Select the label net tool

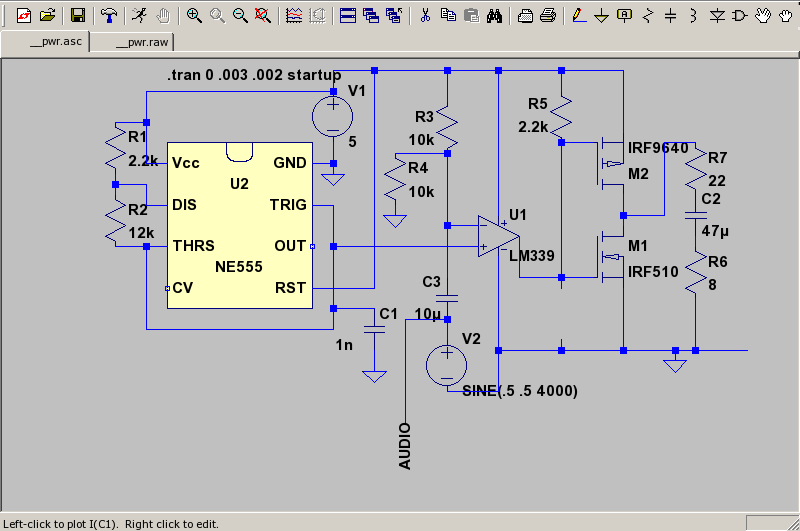coord(624,16)
